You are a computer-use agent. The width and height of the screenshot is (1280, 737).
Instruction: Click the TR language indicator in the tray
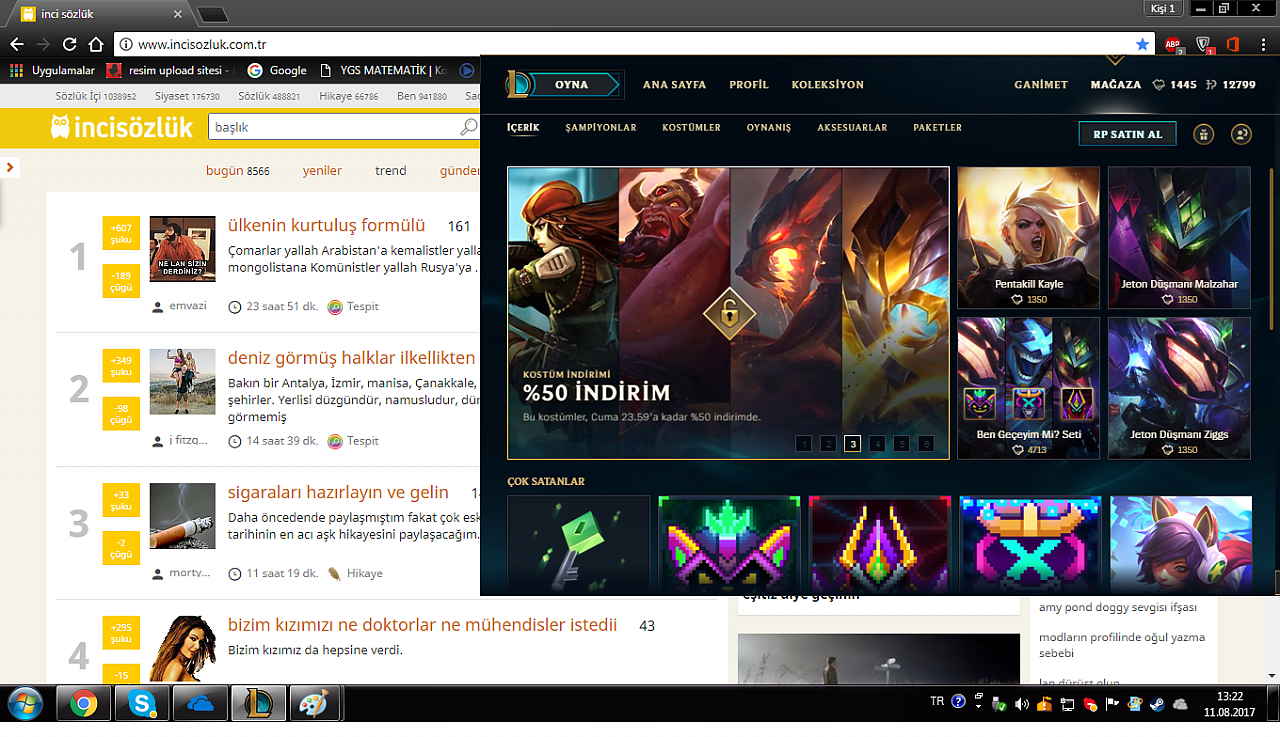point(937,702)
